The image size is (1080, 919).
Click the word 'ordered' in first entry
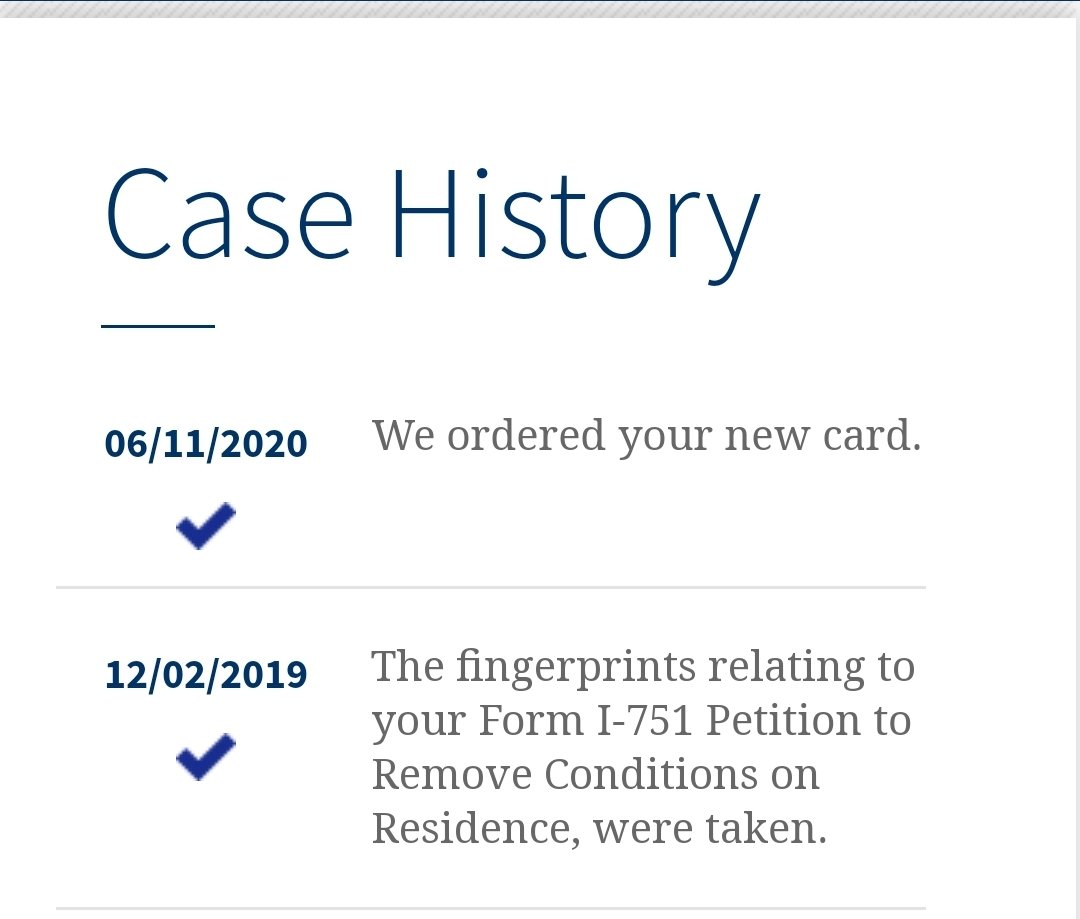click(526, 436)
